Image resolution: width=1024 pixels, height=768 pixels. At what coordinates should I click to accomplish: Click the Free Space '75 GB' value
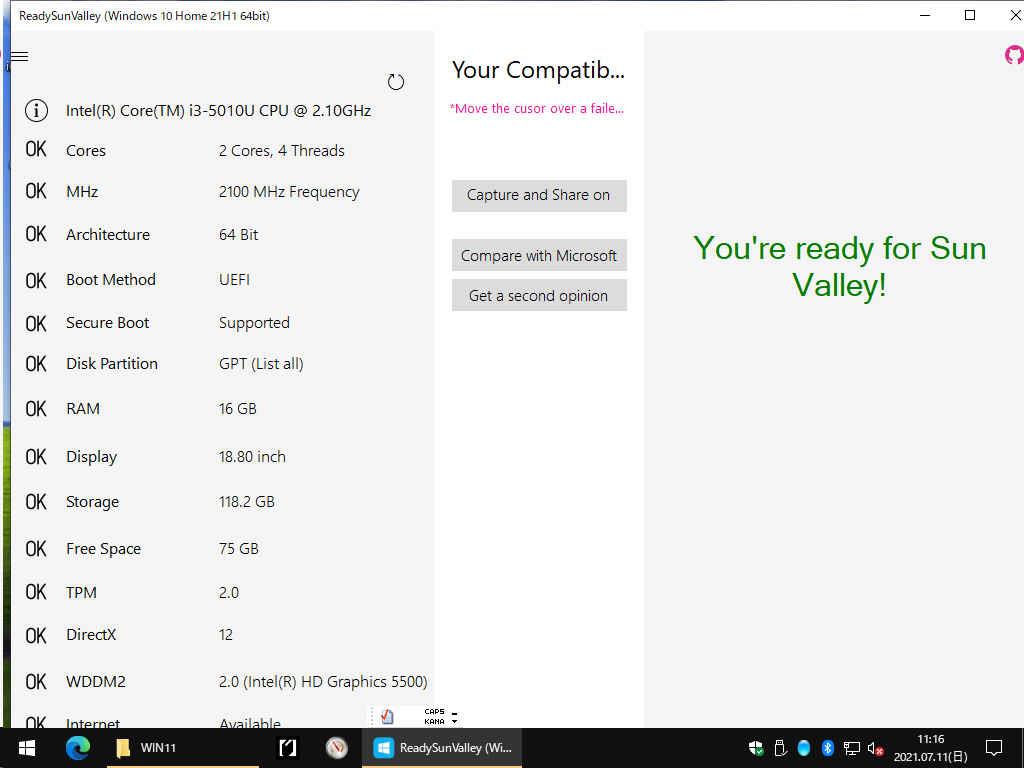tap(238, 549)
